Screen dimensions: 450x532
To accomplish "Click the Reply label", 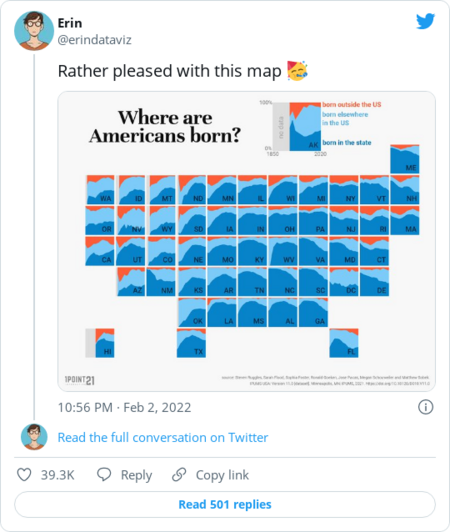I will click(136, 475).
